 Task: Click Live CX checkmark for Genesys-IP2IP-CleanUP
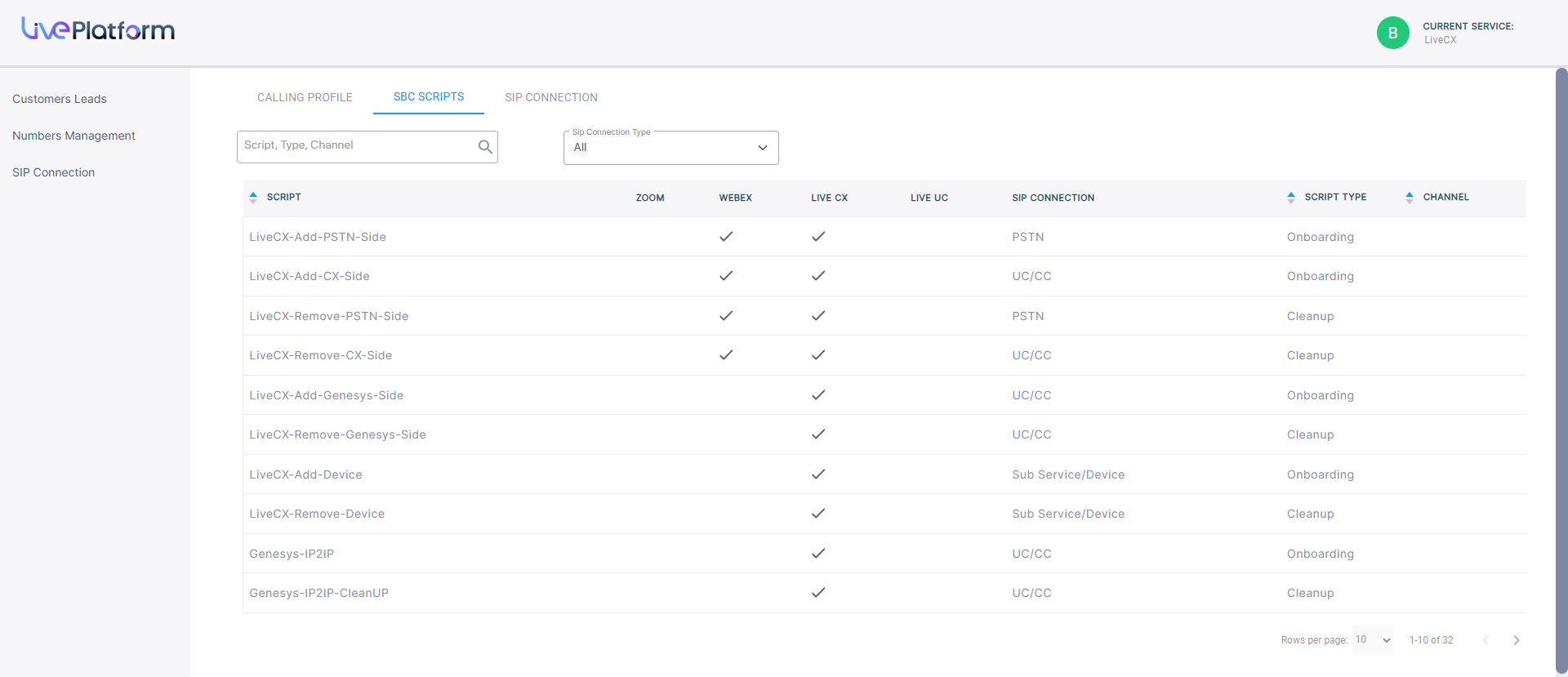818,593
